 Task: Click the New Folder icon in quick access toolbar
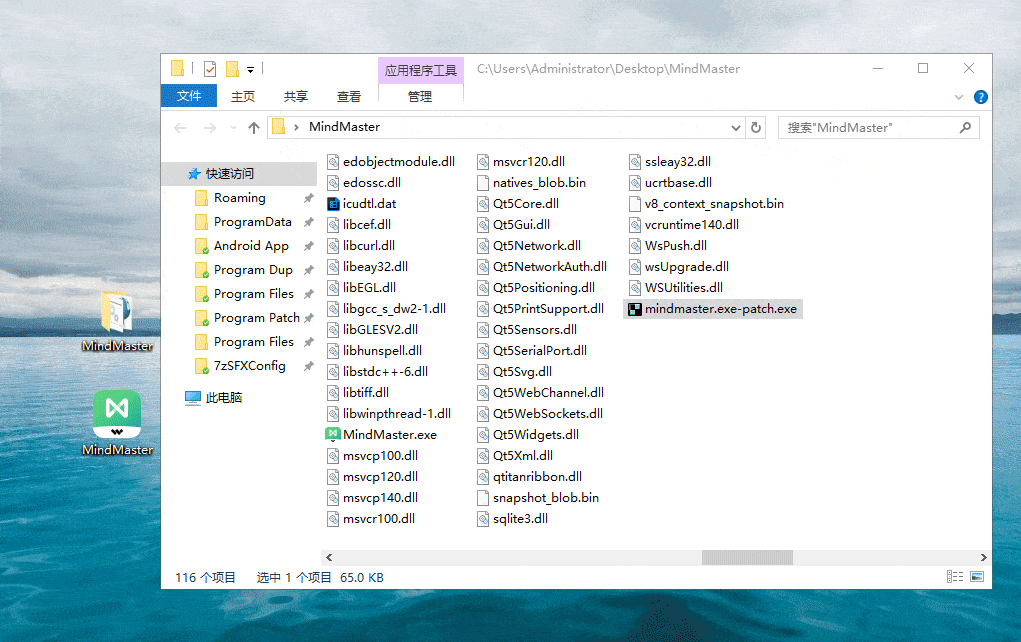(x=232, y=68)
